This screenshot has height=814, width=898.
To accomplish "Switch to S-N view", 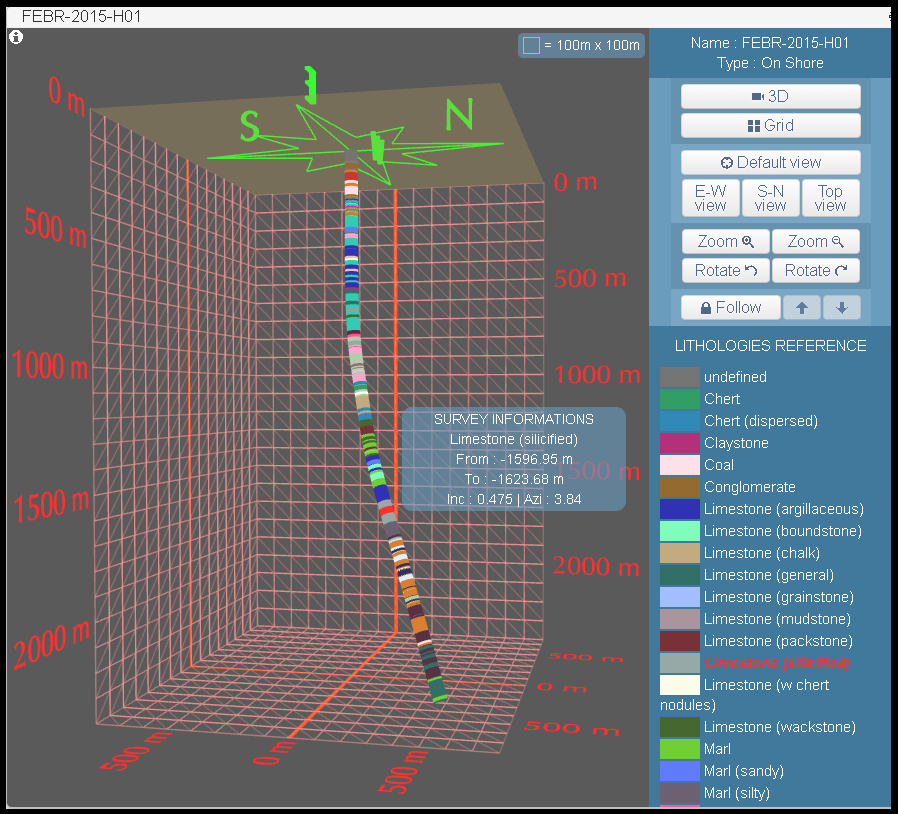I will [x=770, y=198].
